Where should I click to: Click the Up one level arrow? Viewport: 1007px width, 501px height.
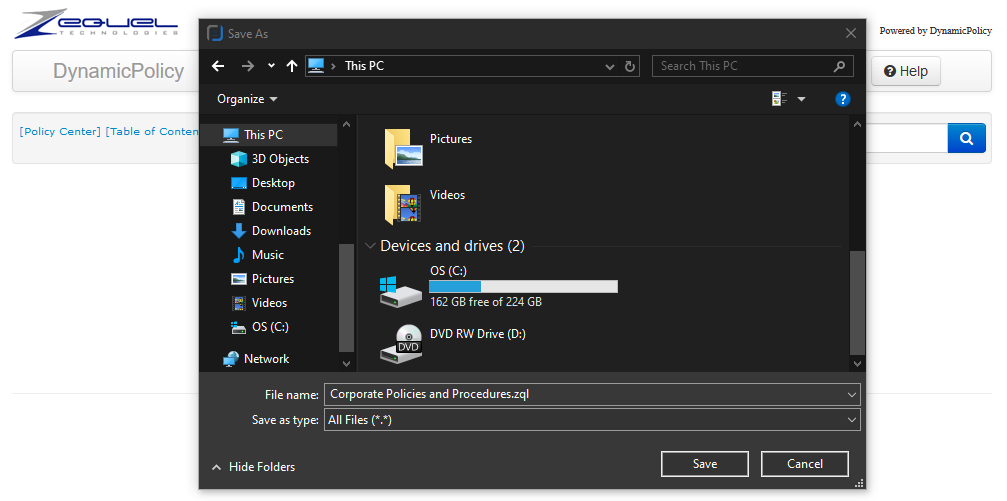pyautogui.click(x=292, y=66)
